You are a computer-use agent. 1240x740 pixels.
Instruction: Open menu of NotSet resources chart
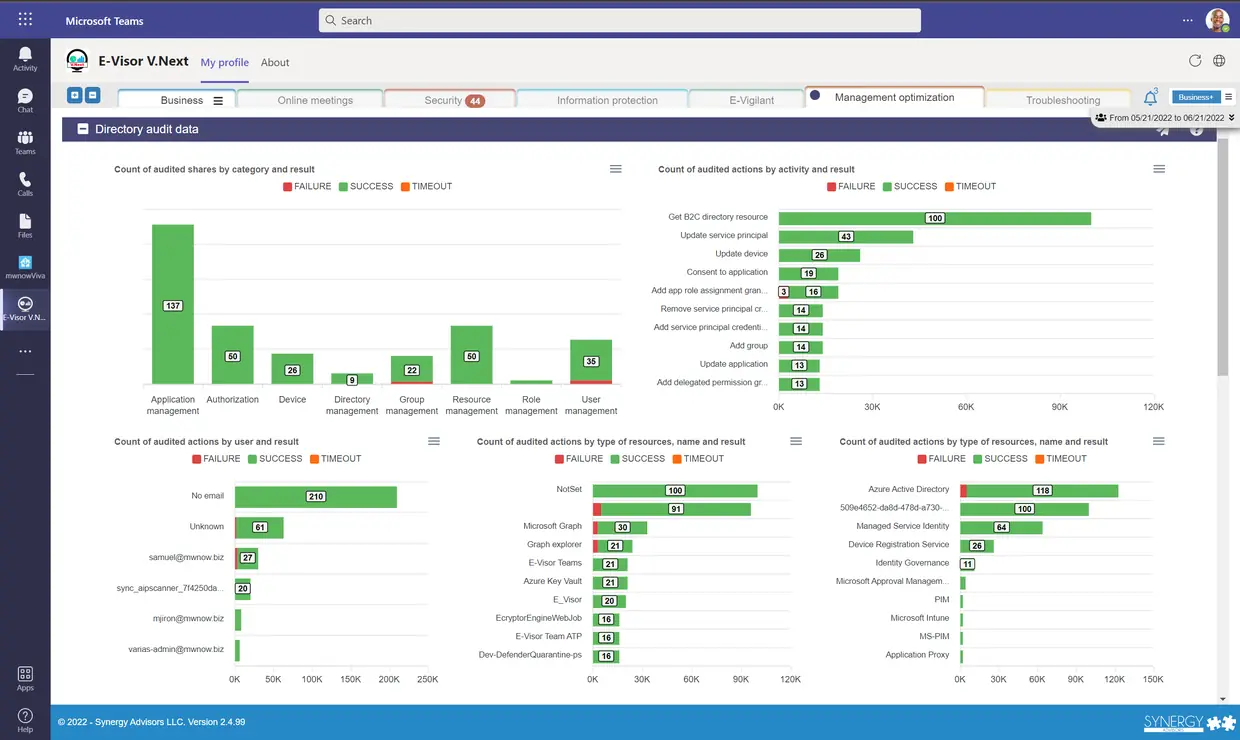coord(796,441)
